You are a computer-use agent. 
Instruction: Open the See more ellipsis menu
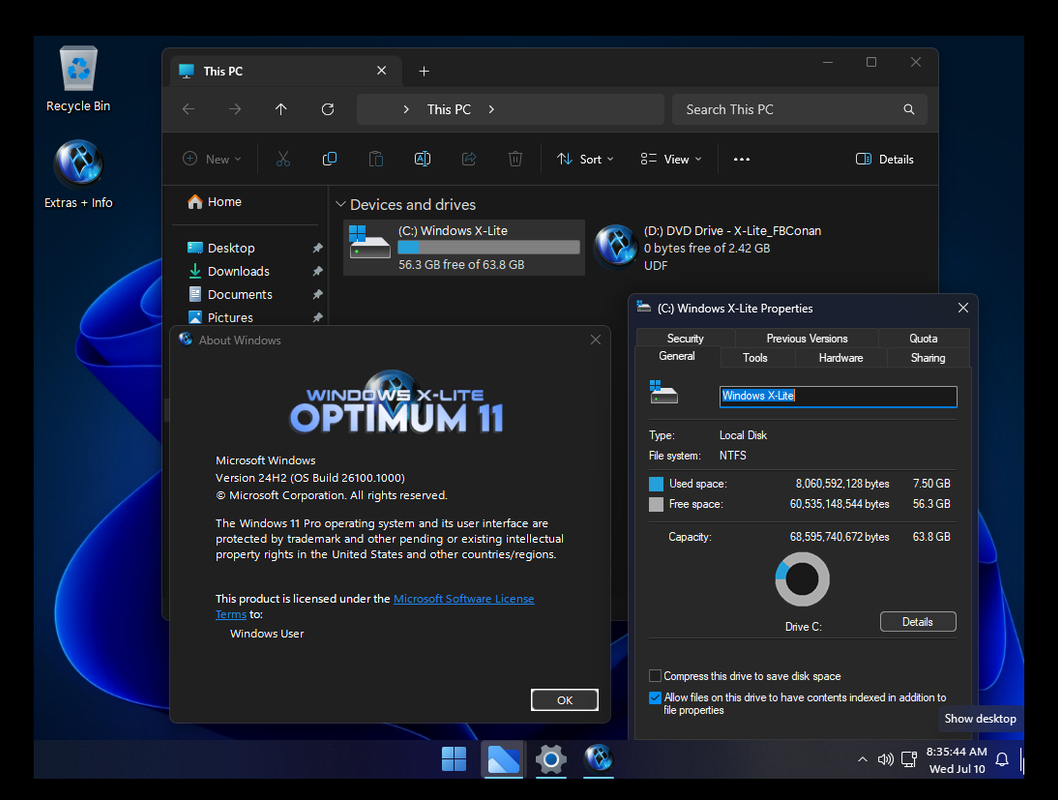pos(742,159)
